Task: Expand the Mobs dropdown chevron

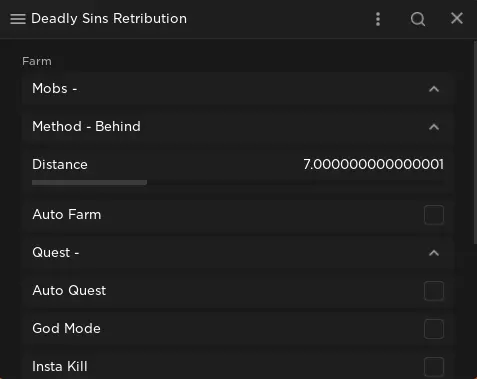Action: (434, 89)
